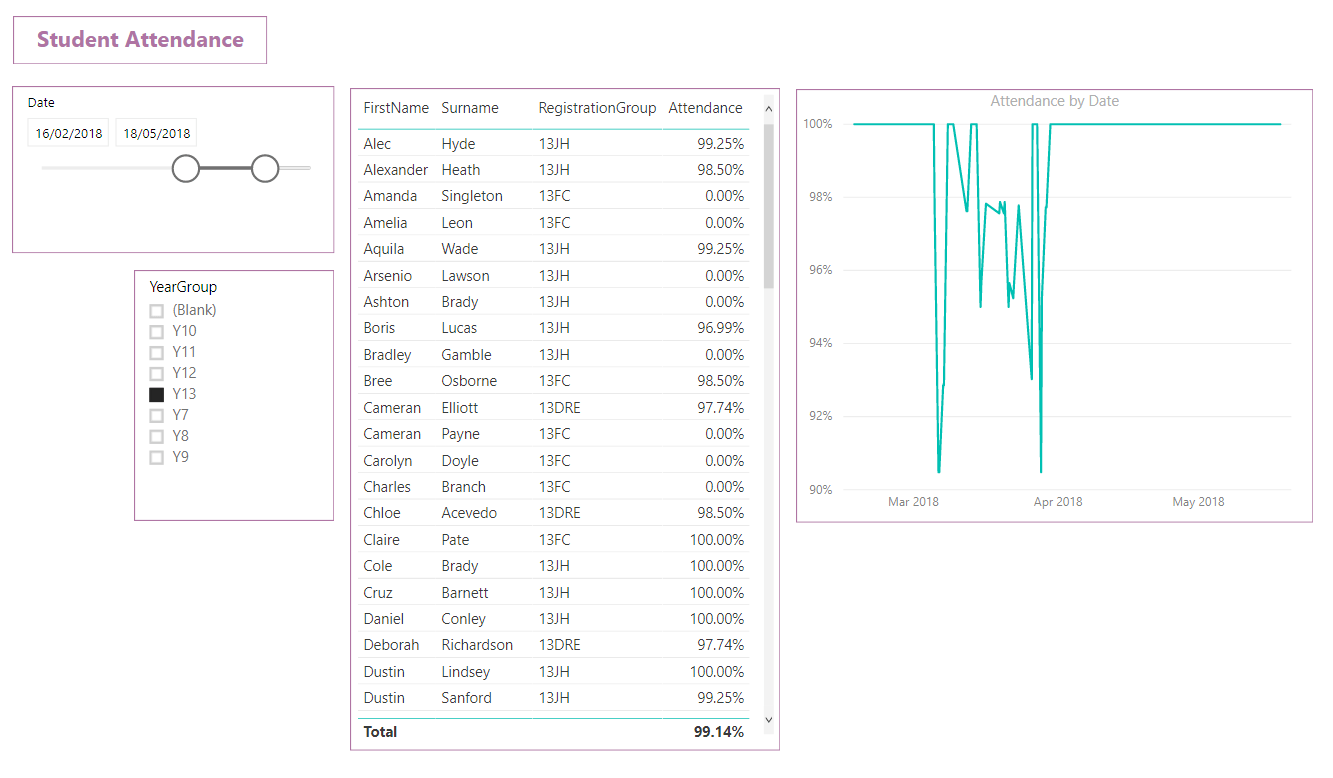Image resolution: width=1333 pixels, height=778 pixels.
Task: Sort table by RegistrationGroup column header
Action: tap(597, 108)
